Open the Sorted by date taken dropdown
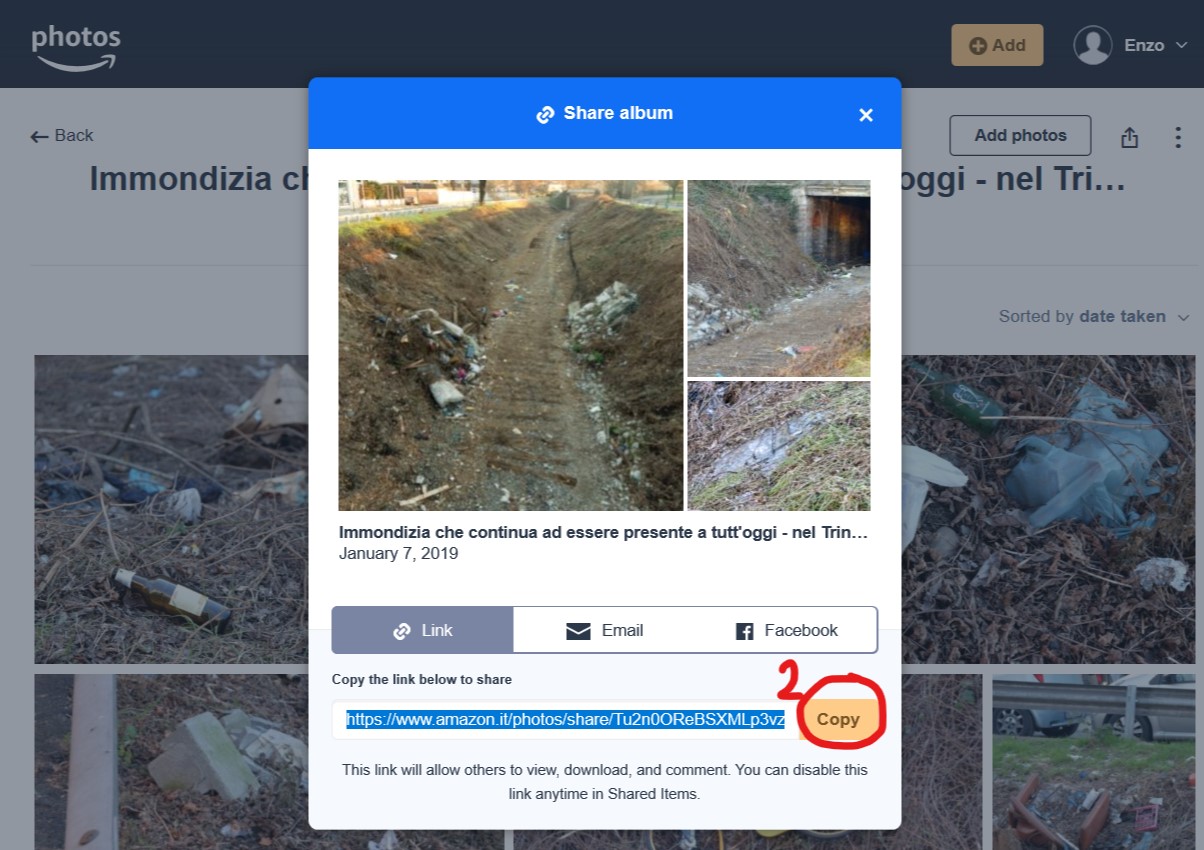1204x850 pixels. [x=1095, y=317]
